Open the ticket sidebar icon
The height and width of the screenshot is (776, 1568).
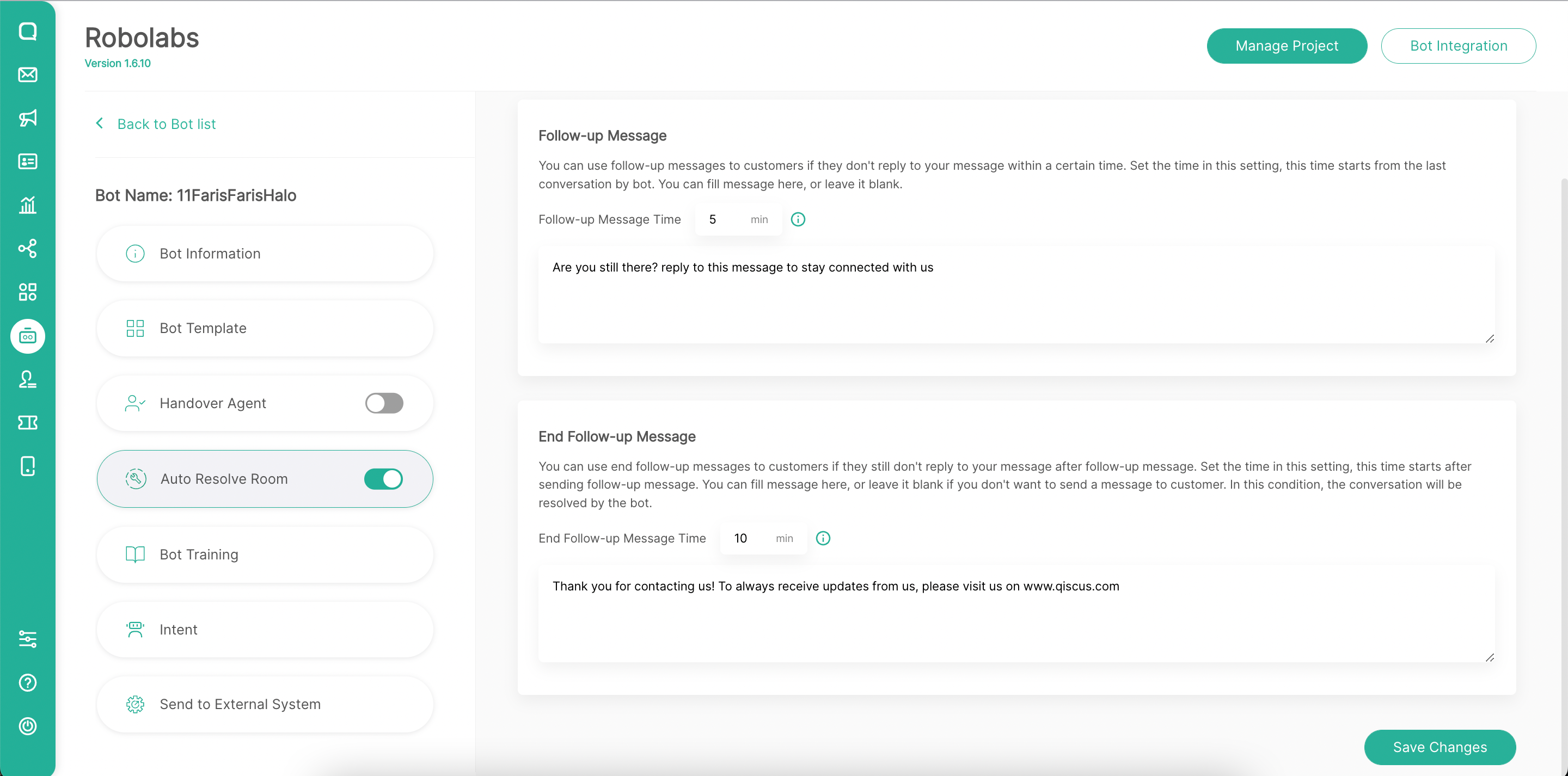point(27,422)
